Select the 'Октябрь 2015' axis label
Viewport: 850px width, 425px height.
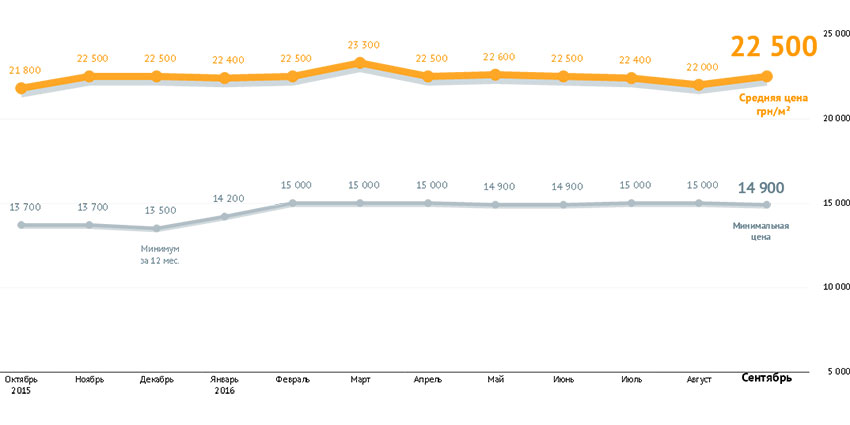[x=22, y=385]
